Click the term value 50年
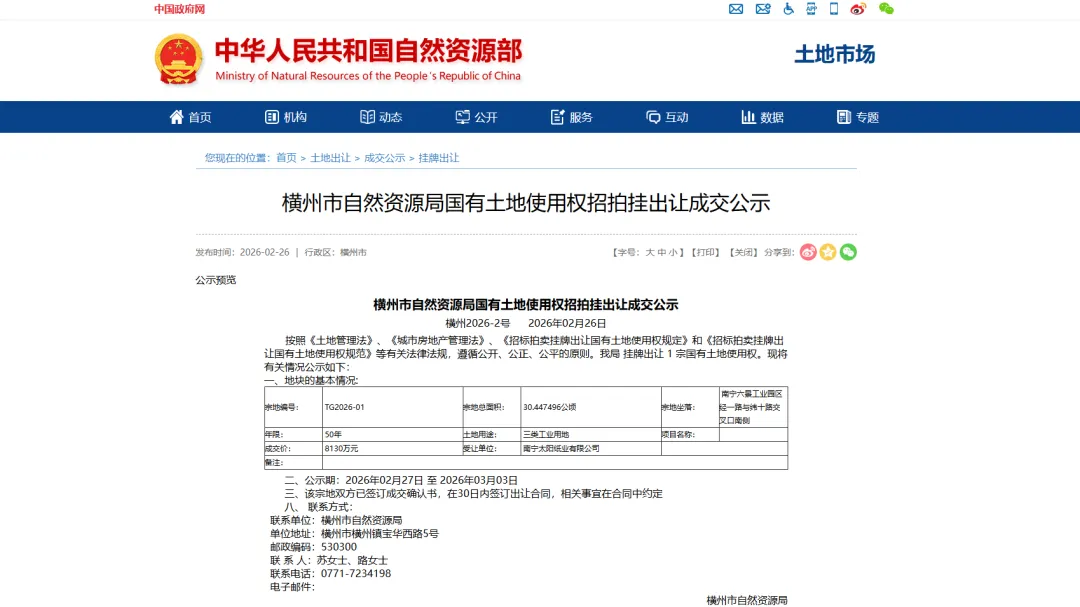 (333, 435)
